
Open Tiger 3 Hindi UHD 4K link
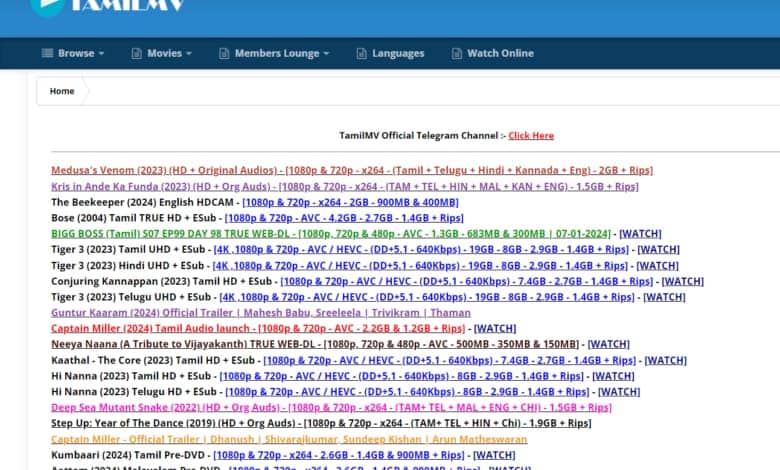(420, 266)
